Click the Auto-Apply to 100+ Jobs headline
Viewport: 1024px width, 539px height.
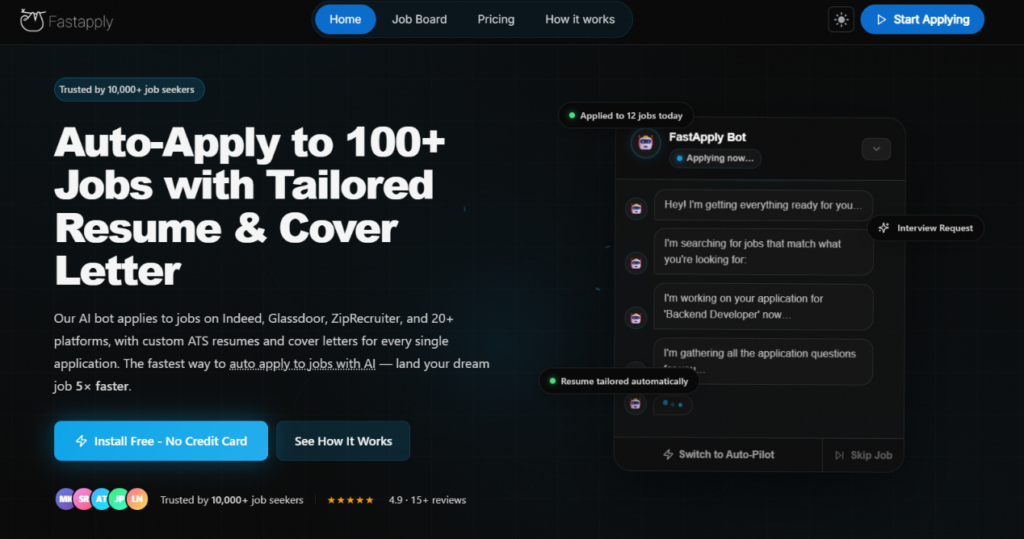tap(249, 206)
